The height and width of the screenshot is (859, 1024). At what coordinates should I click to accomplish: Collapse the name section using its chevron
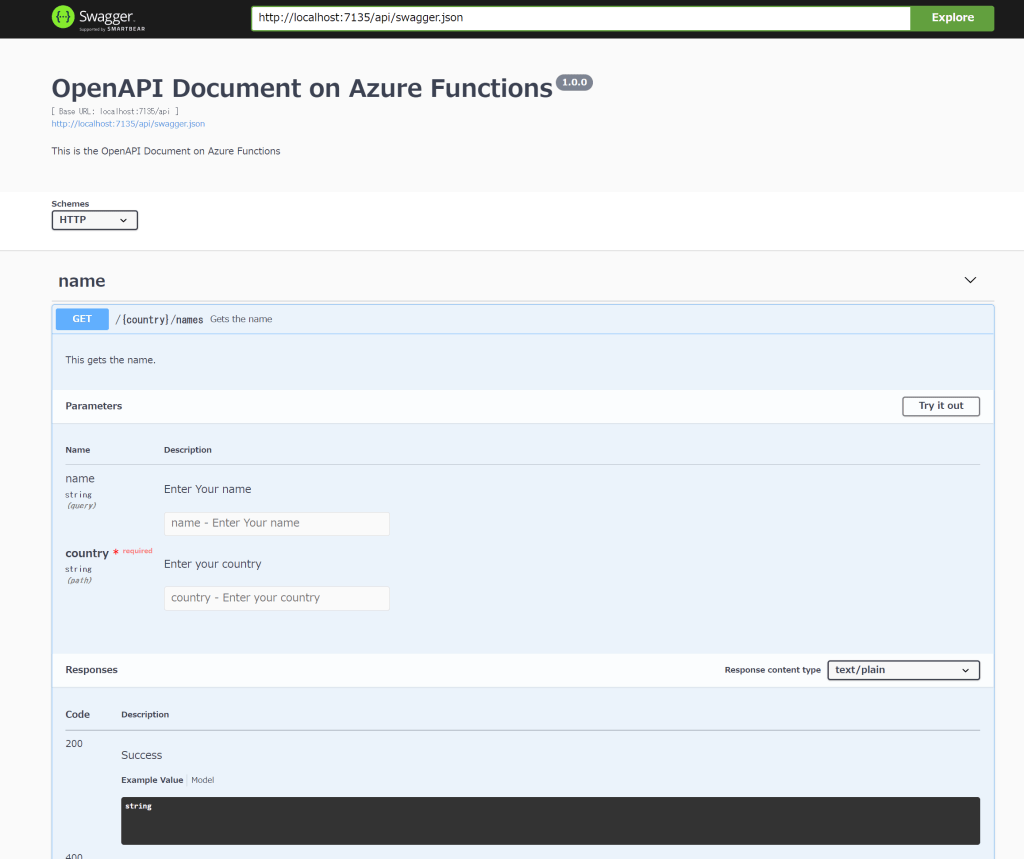pos(969,280)
